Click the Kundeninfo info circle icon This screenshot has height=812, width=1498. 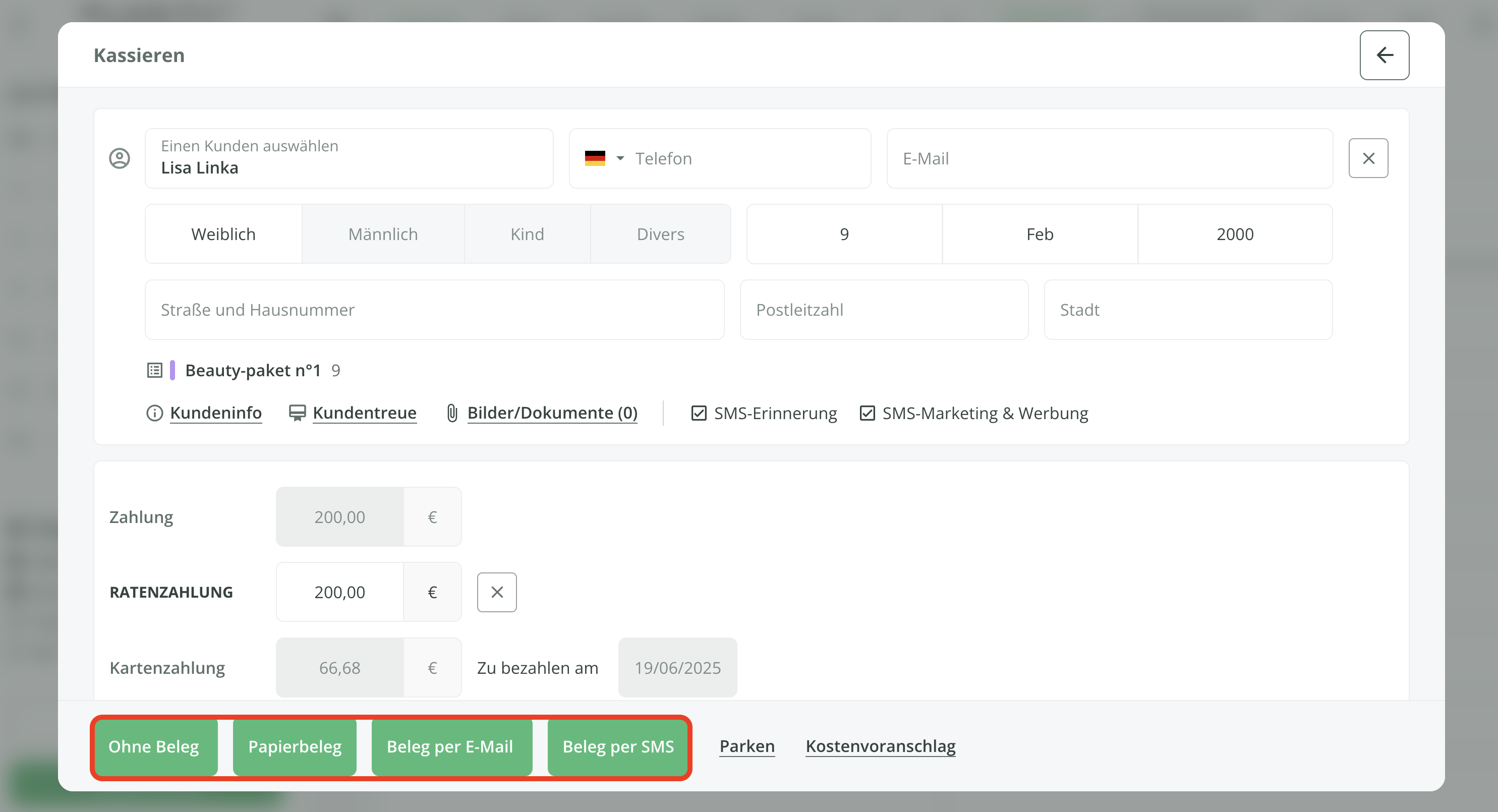tap(154, 413)
